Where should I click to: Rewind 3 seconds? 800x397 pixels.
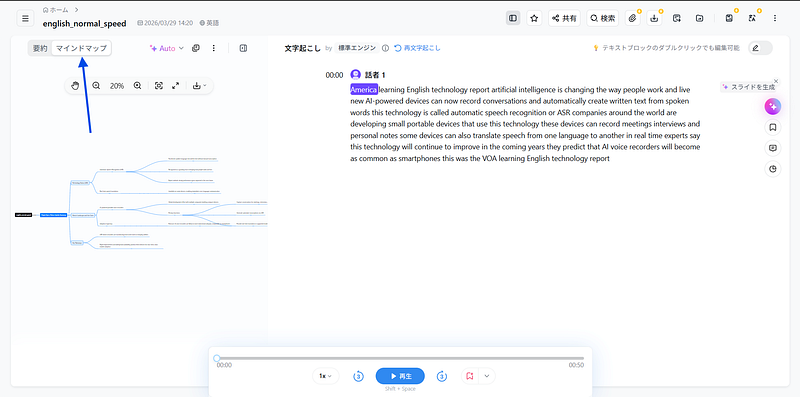(359, 377)
